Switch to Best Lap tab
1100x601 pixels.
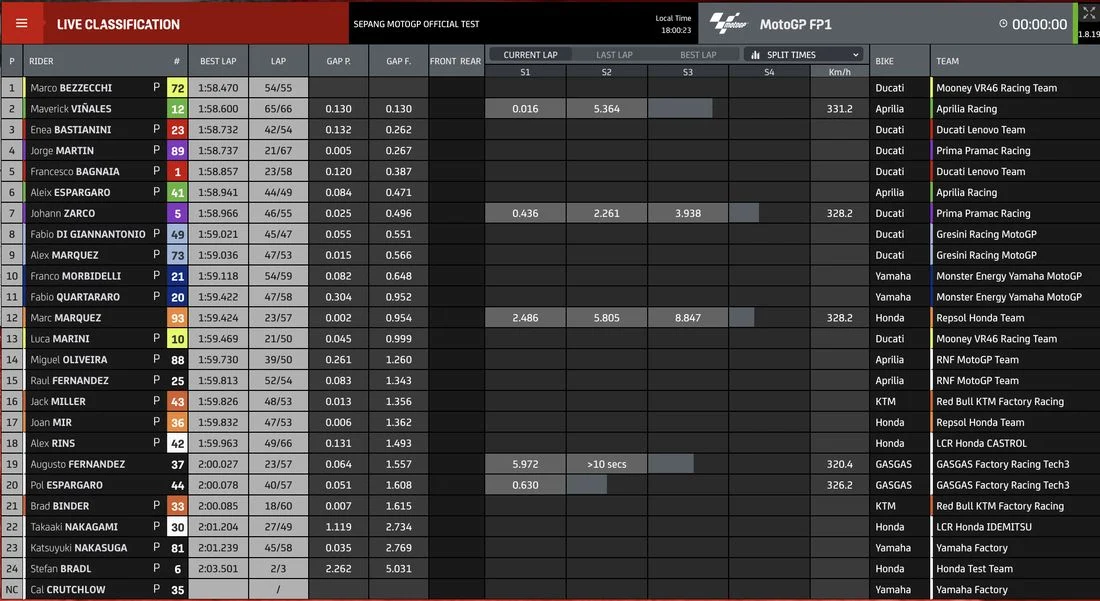click(698, 55)
